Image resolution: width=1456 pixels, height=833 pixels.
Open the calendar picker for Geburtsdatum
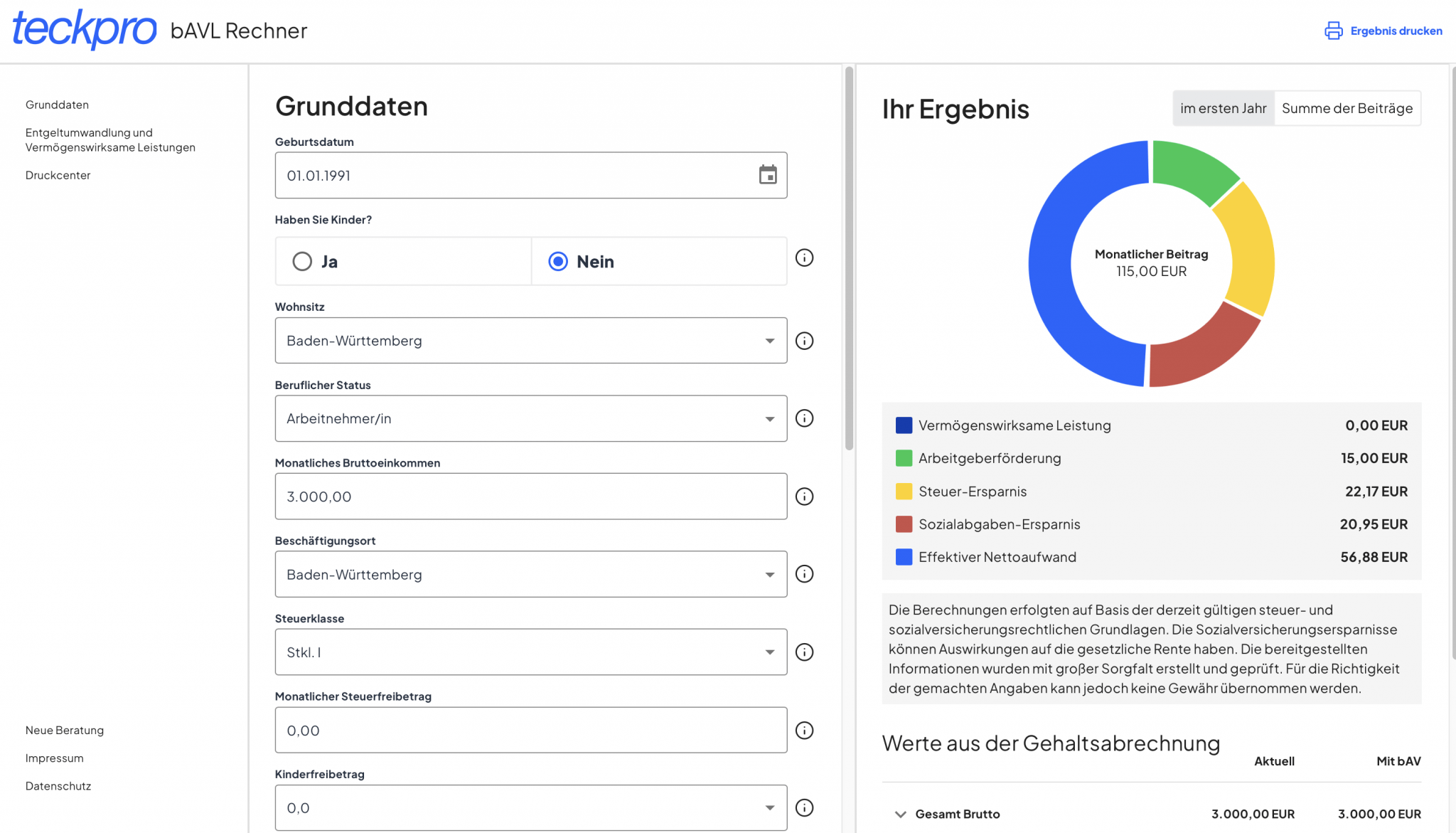(x=768, y=175)
